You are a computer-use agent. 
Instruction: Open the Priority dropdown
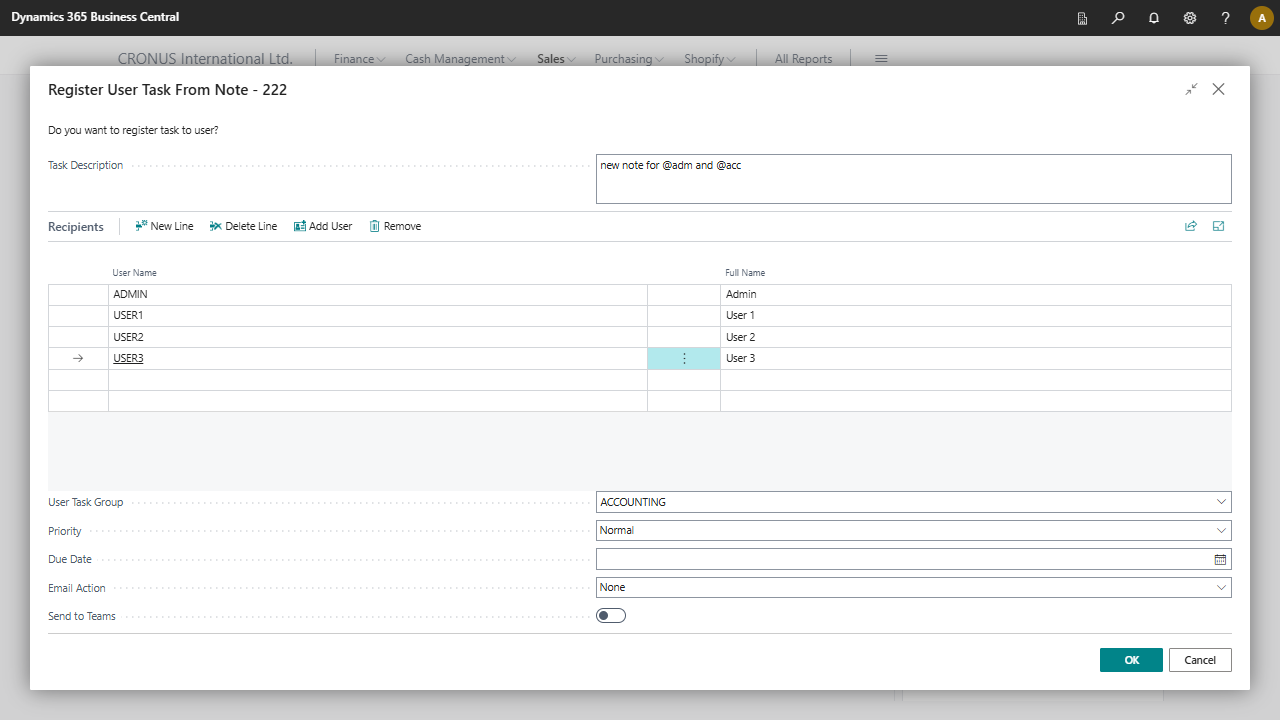[x=1221, y=531]
